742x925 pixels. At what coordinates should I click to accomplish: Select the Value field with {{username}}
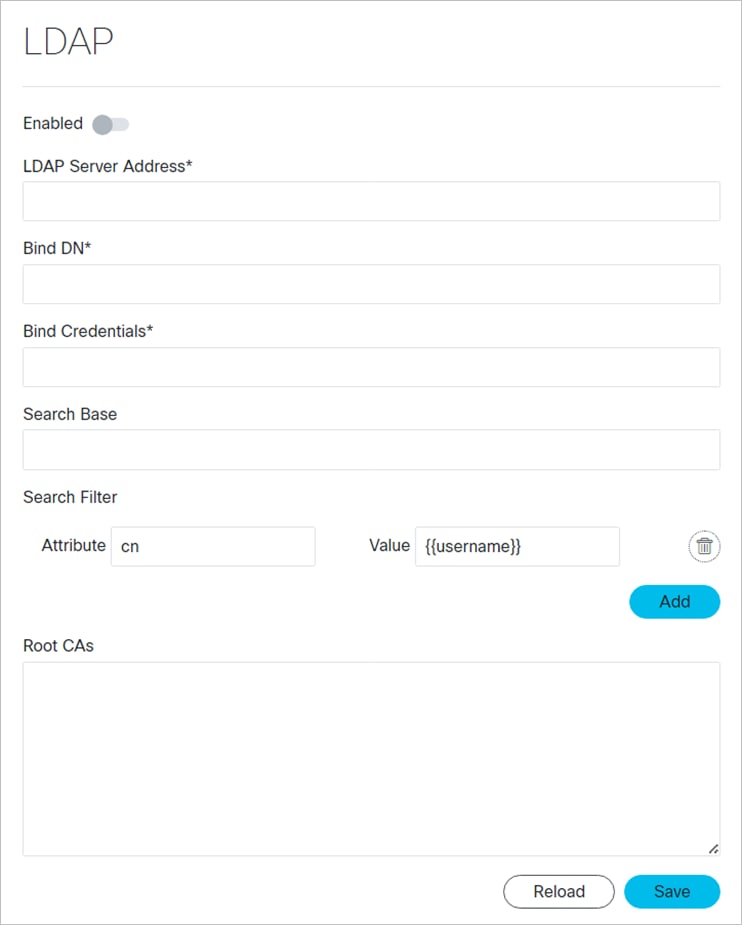pos(517,546)
